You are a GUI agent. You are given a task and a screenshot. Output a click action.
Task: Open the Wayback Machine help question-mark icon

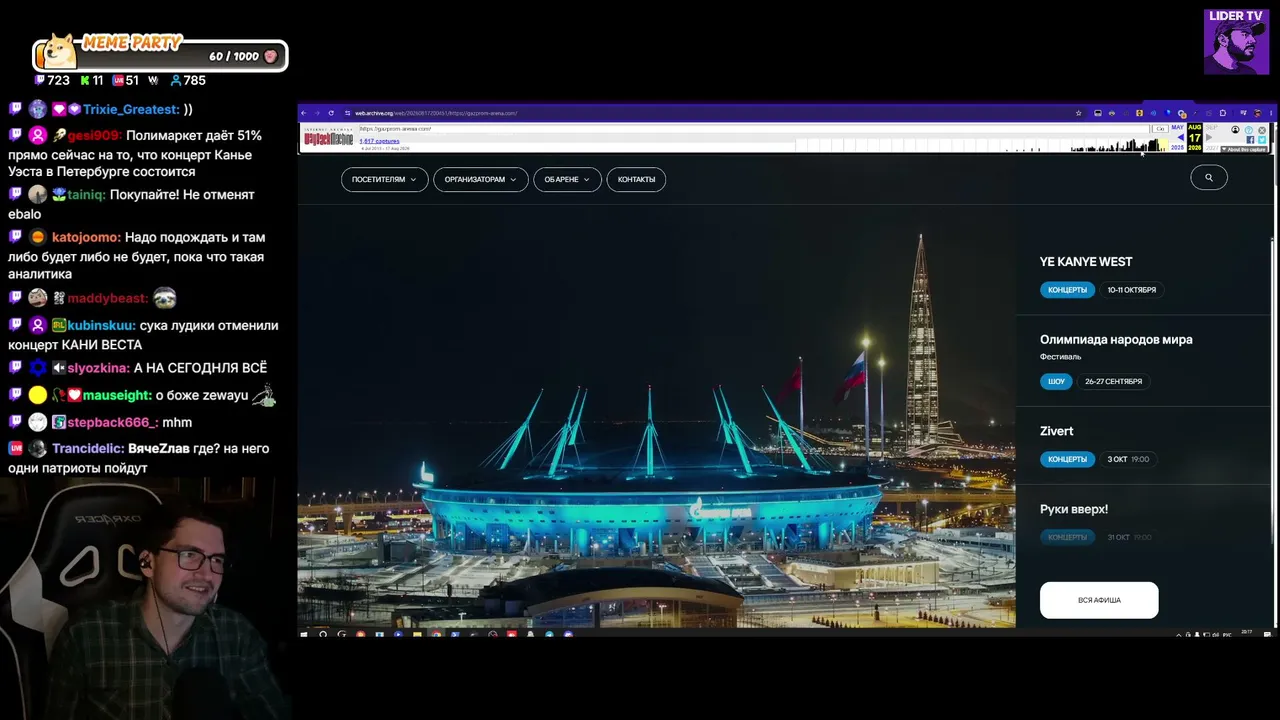coord(1250,130)
